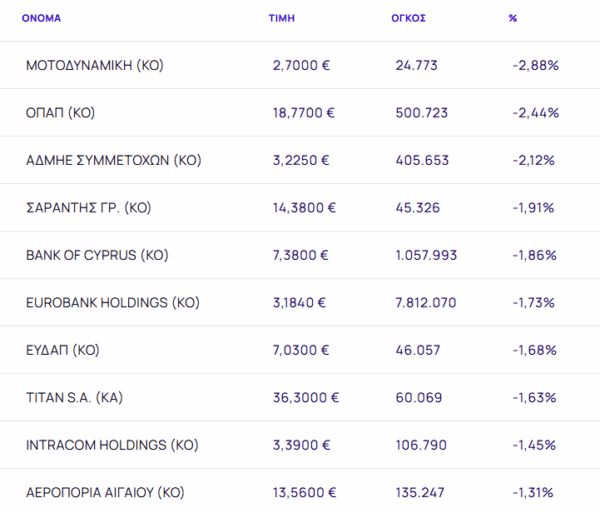Select change -2,44% cell
The width and height of the screenshot is (600, 513).
pyautogui.click(x=536, y=113)
